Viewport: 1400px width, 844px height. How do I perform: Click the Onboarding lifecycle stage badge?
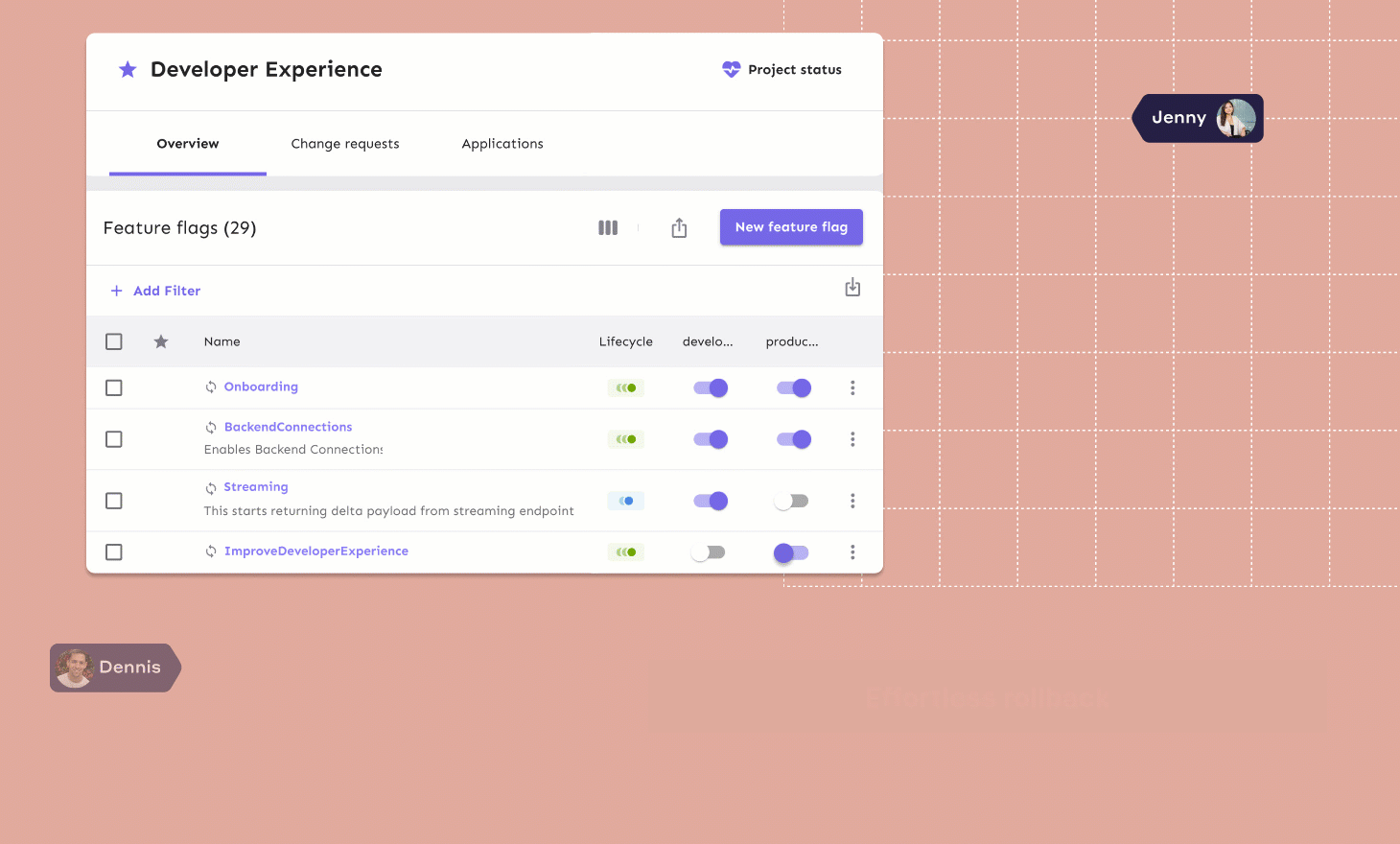pyautogui.click(x=626, y=388)
